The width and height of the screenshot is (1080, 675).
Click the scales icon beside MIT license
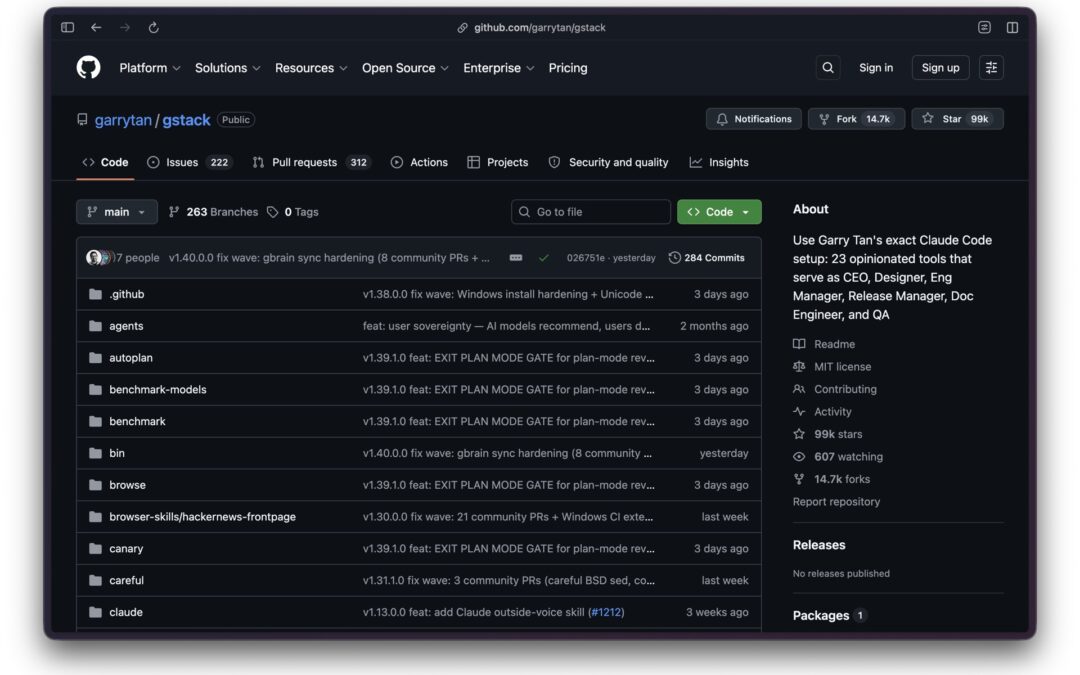point(799,366)
